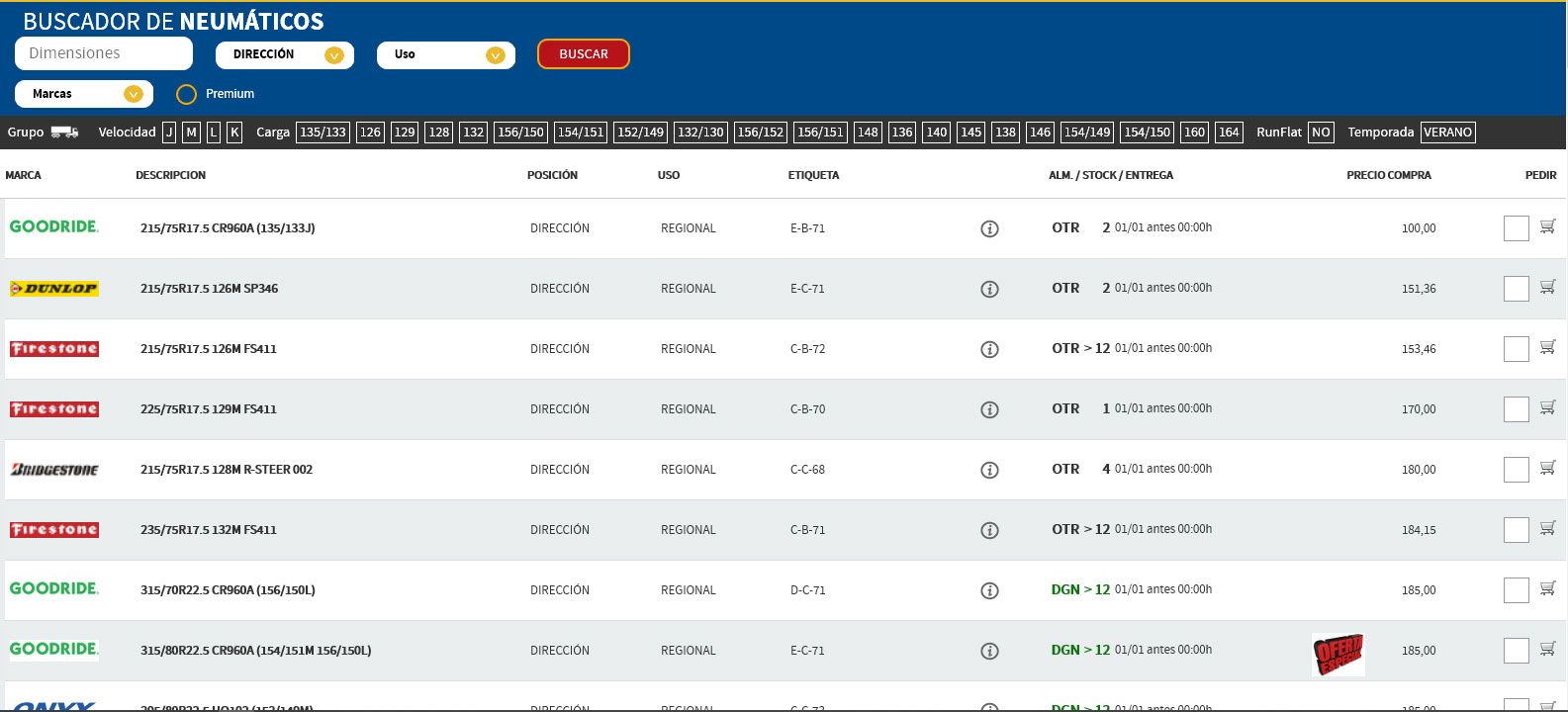Click the truck group icon
1568x712 pixels.
[64, 133]
